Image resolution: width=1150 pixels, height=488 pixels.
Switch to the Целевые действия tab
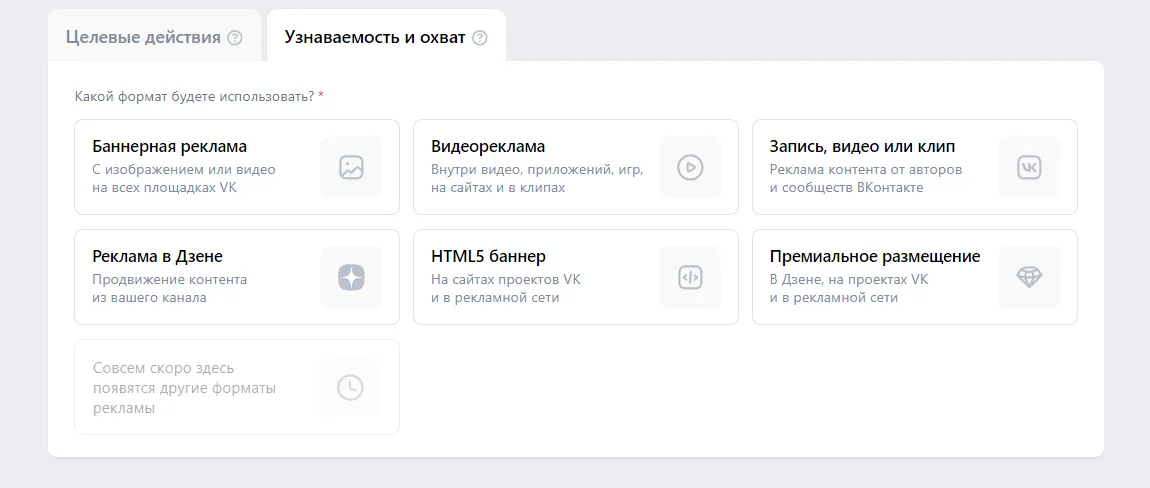tap(154, 37)
